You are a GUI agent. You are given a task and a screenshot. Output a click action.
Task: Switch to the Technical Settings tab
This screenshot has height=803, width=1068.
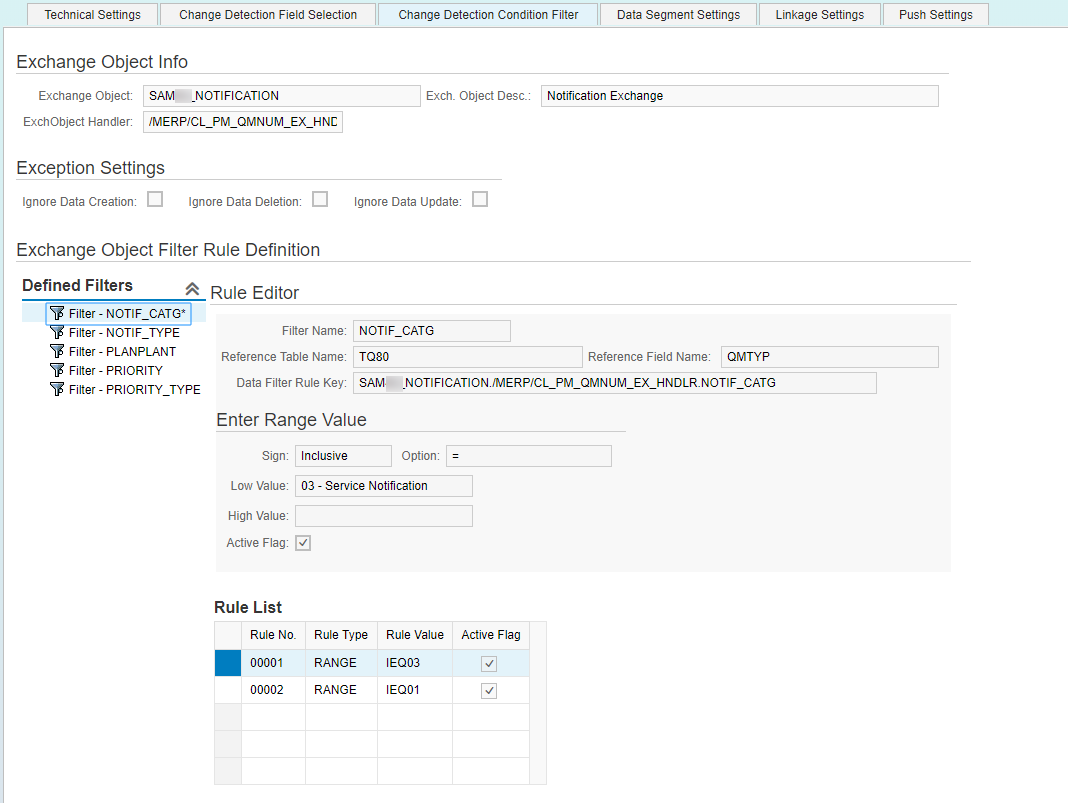93,14
